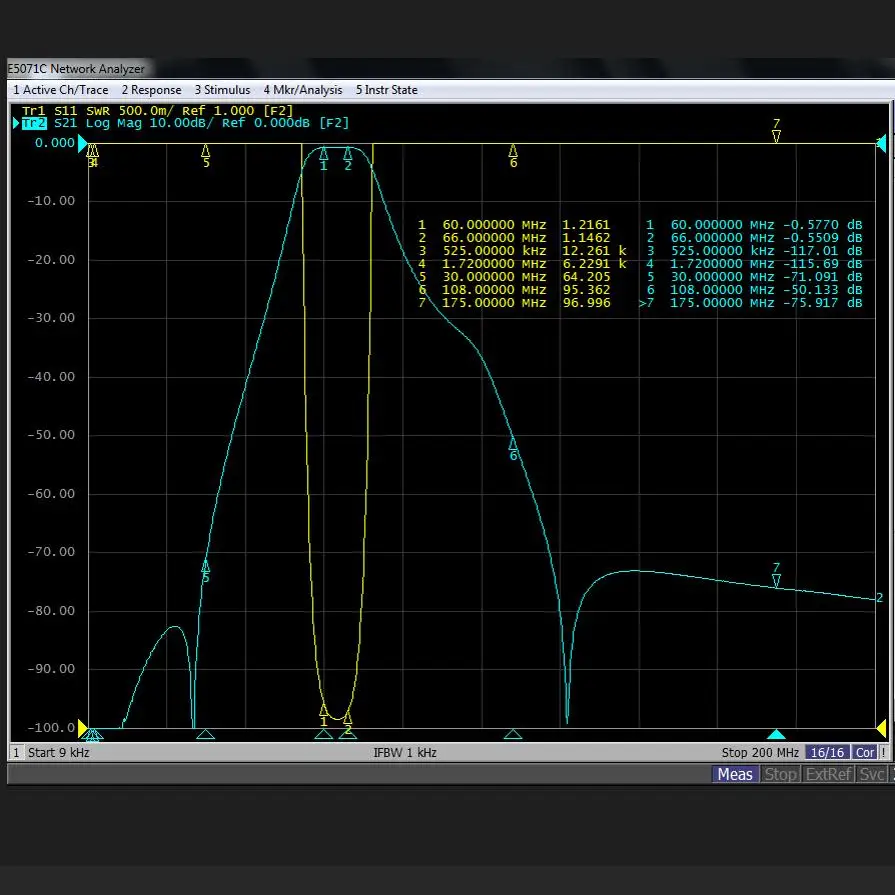Viewport: 895px width, 895px height.
Task: Click cyan marker 6 on the S21 slope
Action: coord(513,443)
